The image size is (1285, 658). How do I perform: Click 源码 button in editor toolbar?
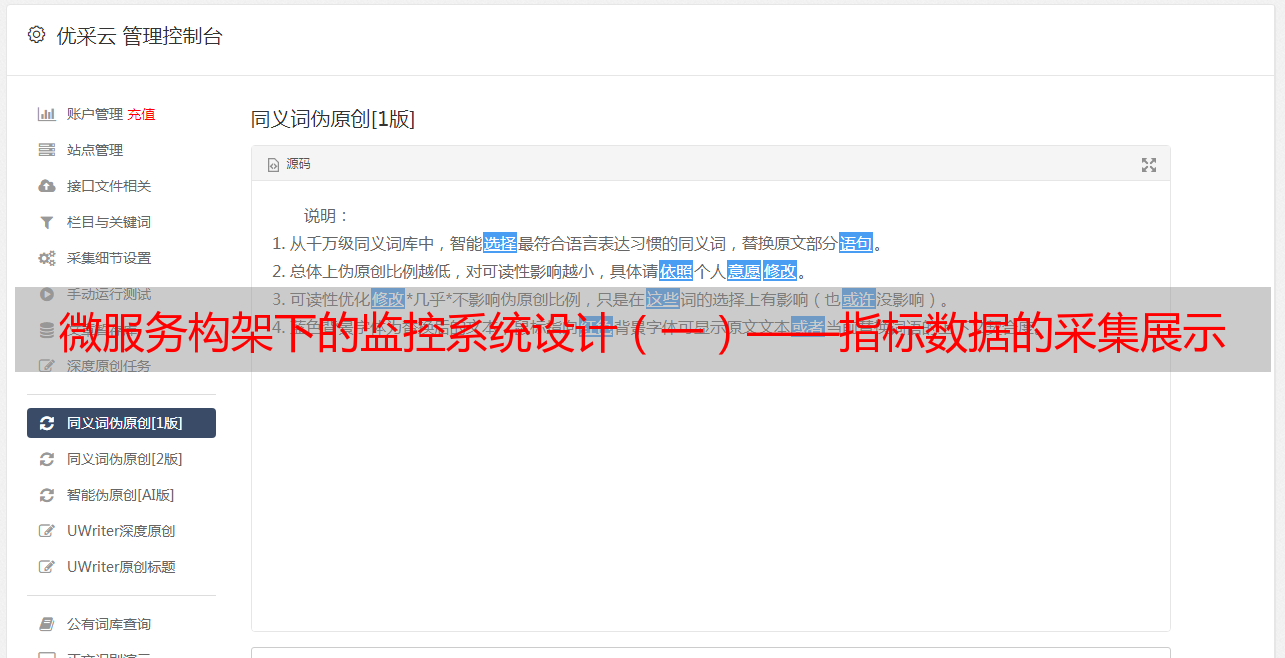[289, 164]
